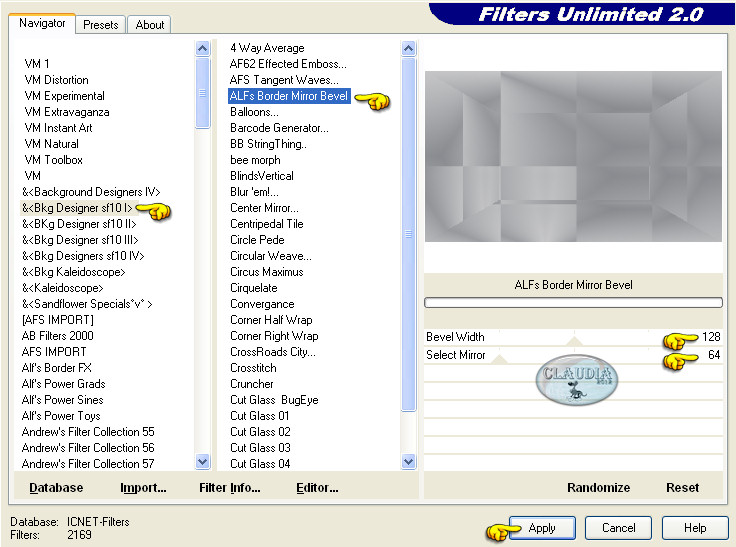Click the filter preview image
The image size is (736, 547).
573,156
